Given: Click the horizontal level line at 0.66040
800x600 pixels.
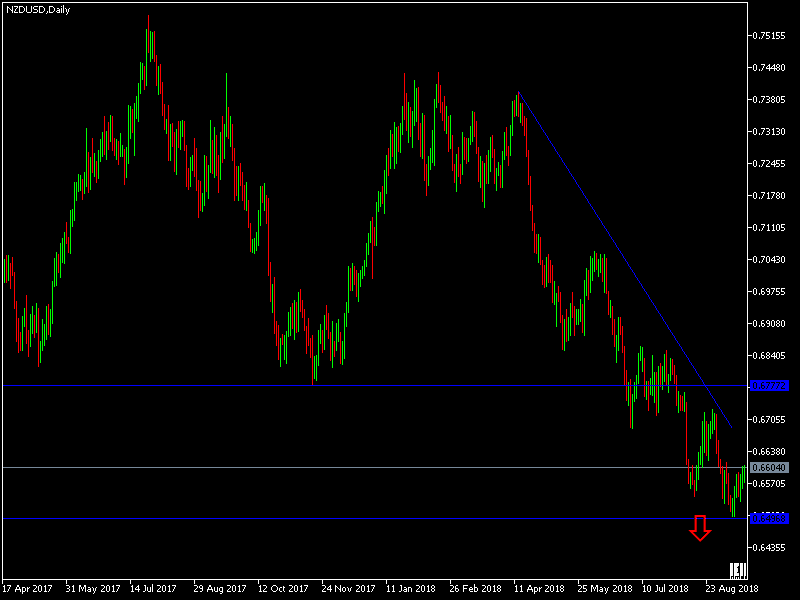Looking at the screenshot, I should tap(300, 467).
